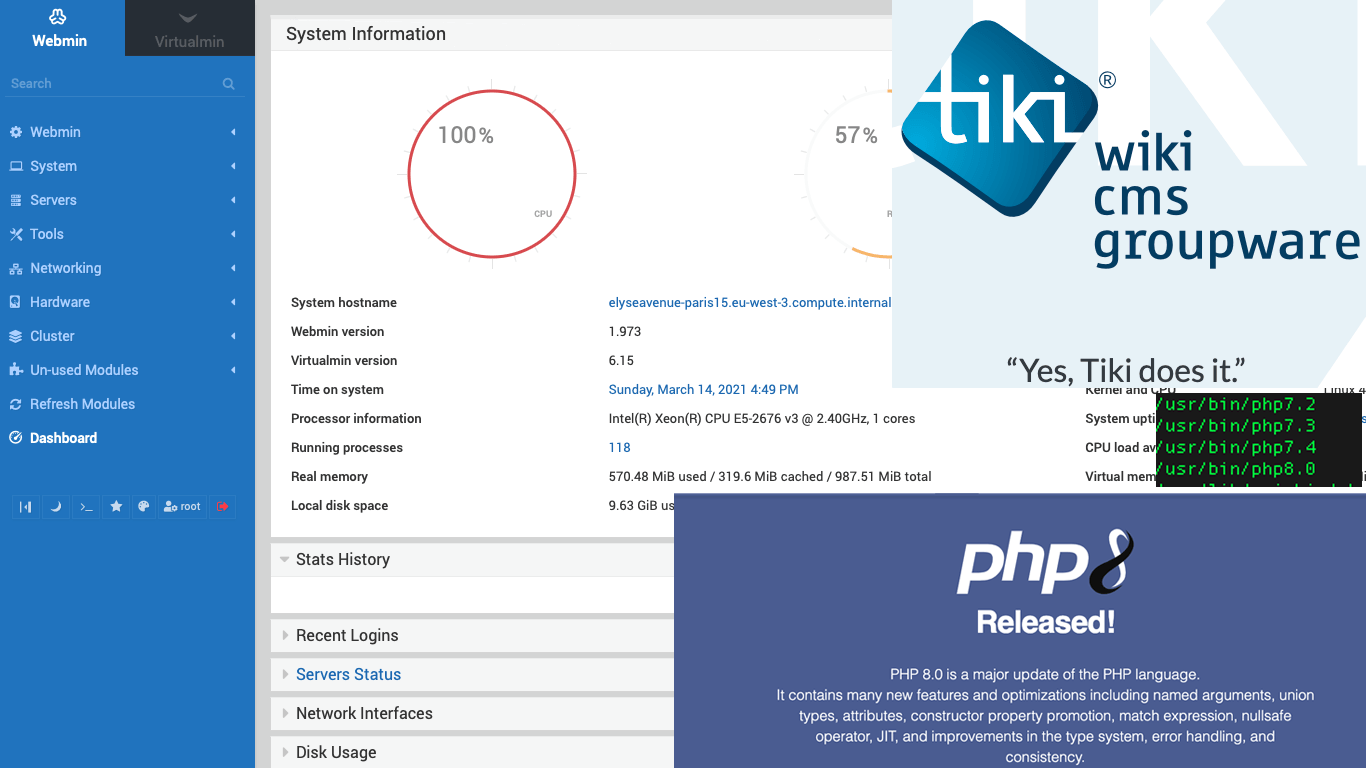
Task: Click the Un-used Modules puzzle icon
Action: coord(15,370)
